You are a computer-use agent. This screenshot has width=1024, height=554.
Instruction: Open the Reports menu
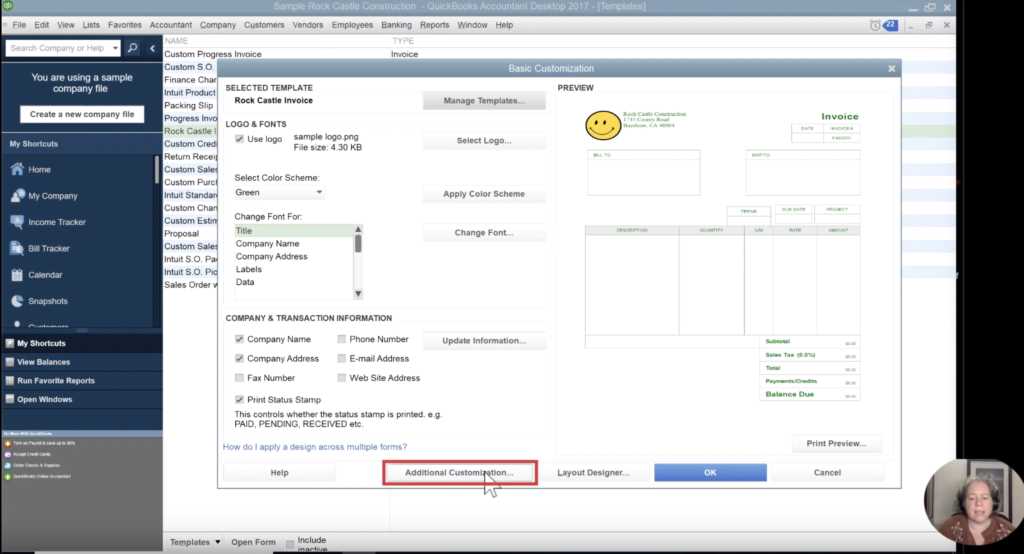coord(434,25)
